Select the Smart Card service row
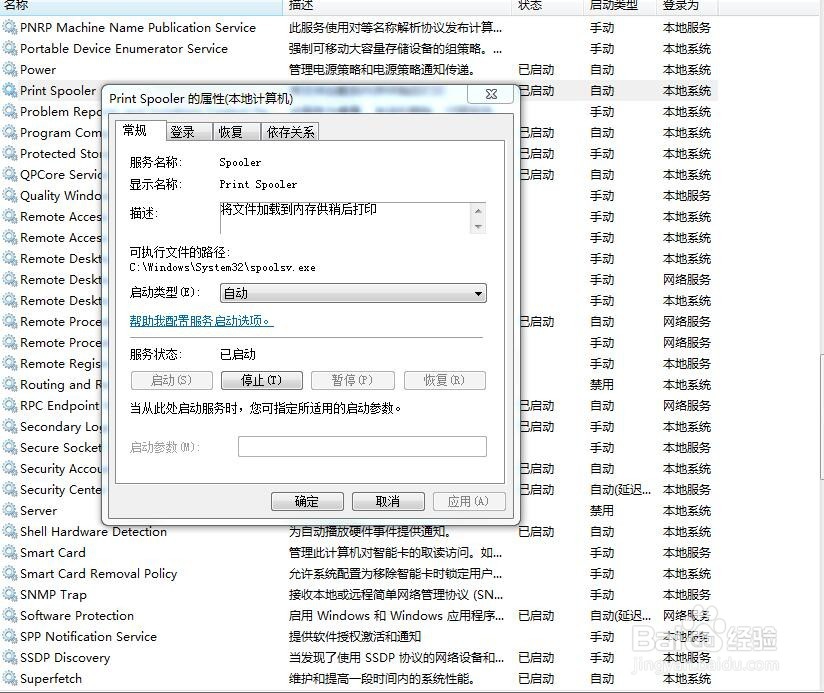Viewport: 824px width, 693px height. [359, 552]
